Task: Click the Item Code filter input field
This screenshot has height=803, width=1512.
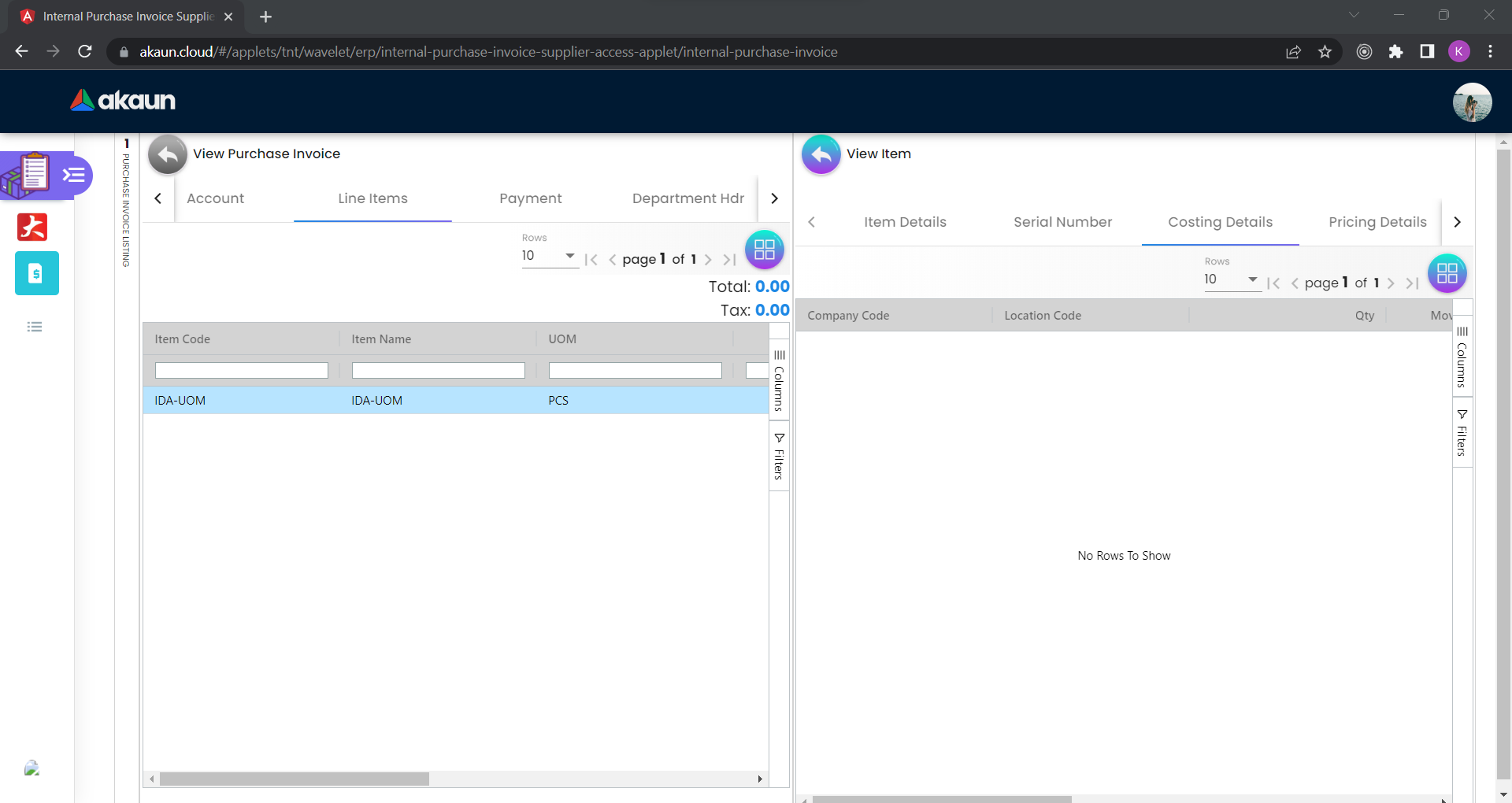Action: click(241, 370)
